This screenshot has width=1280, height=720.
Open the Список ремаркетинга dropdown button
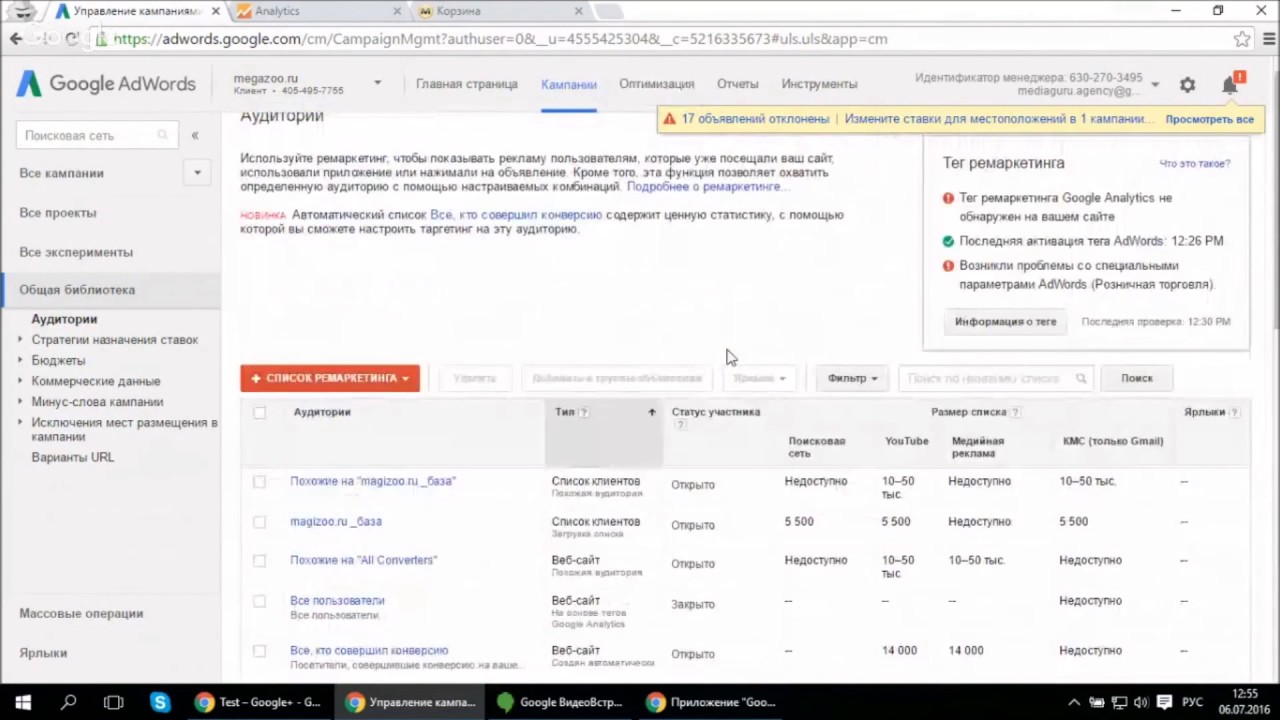[x=330, y=378]
